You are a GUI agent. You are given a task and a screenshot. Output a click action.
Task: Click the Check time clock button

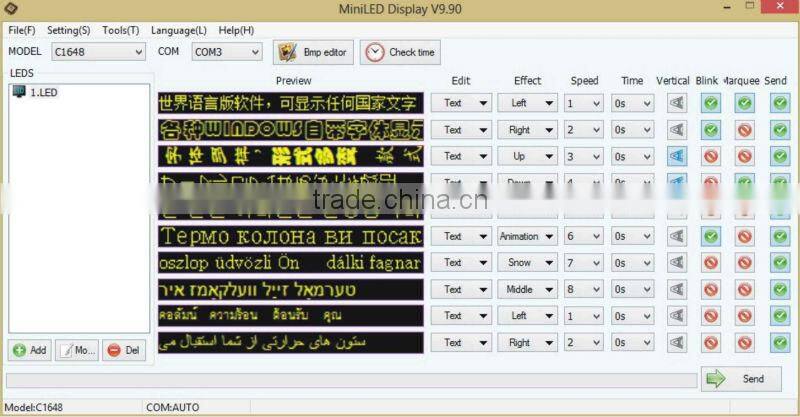point(400,52)
